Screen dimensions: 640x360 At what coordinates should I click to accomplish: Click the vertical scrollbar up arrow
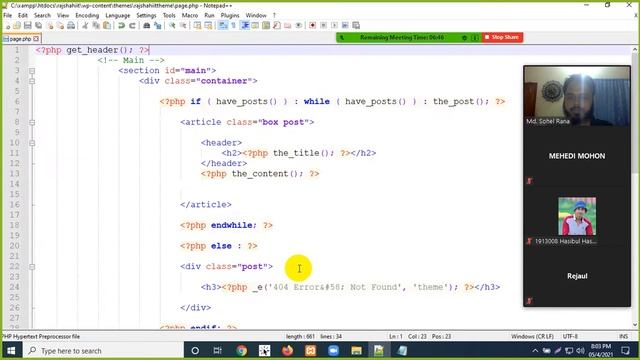(x=635, y=49)
